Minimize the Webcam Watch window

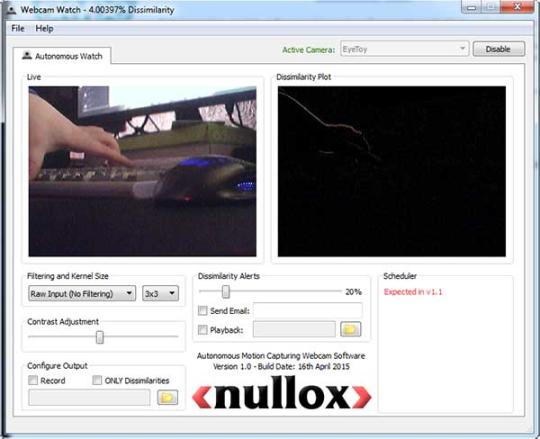coord(471,8)
